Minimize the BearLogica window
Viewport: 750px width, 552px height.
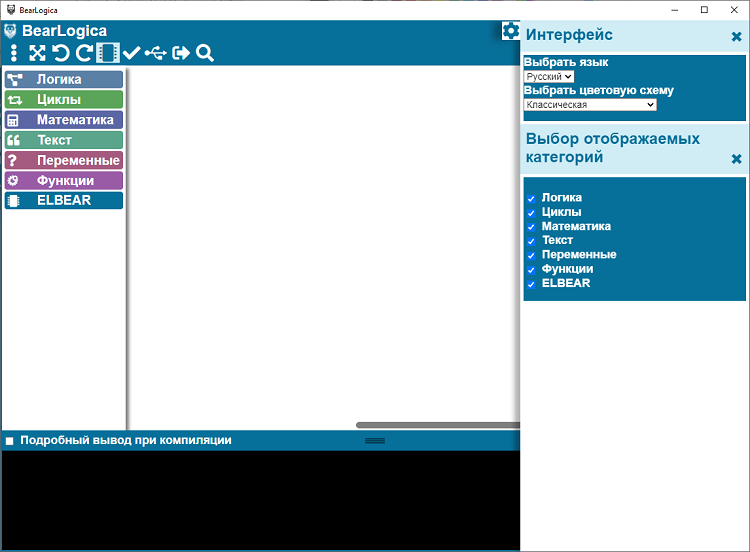674,10
